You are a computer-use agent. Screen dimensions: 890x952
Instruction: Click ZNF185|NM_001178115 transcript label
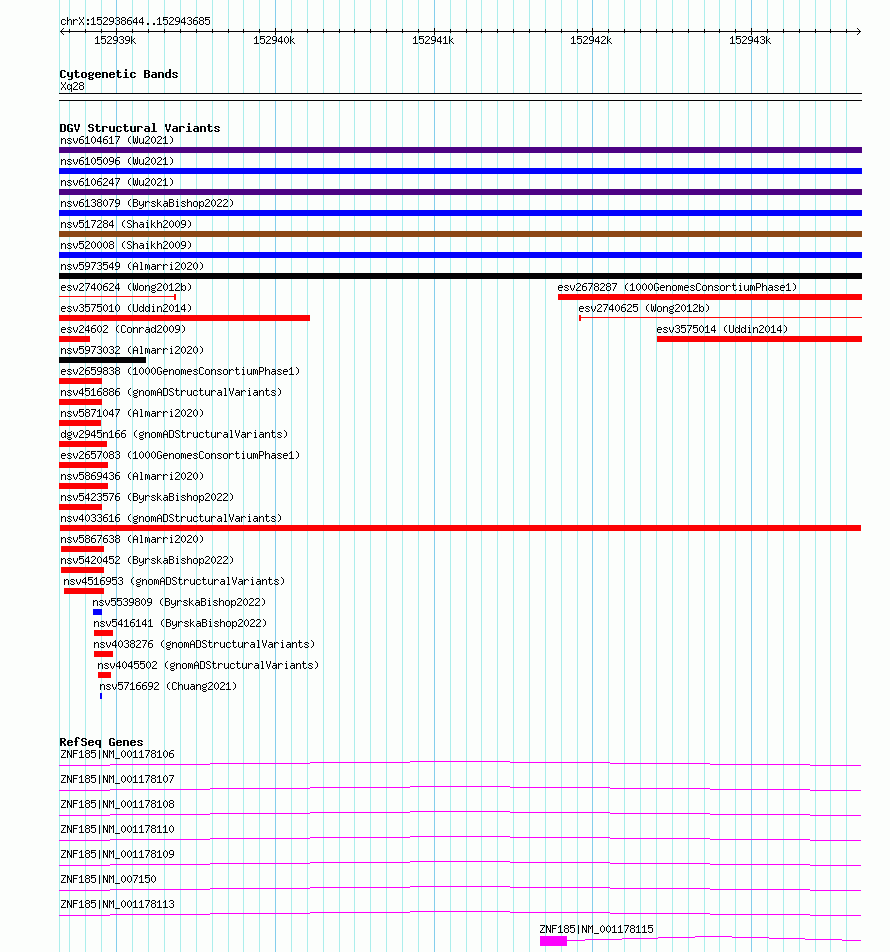[x=596, y=930]
